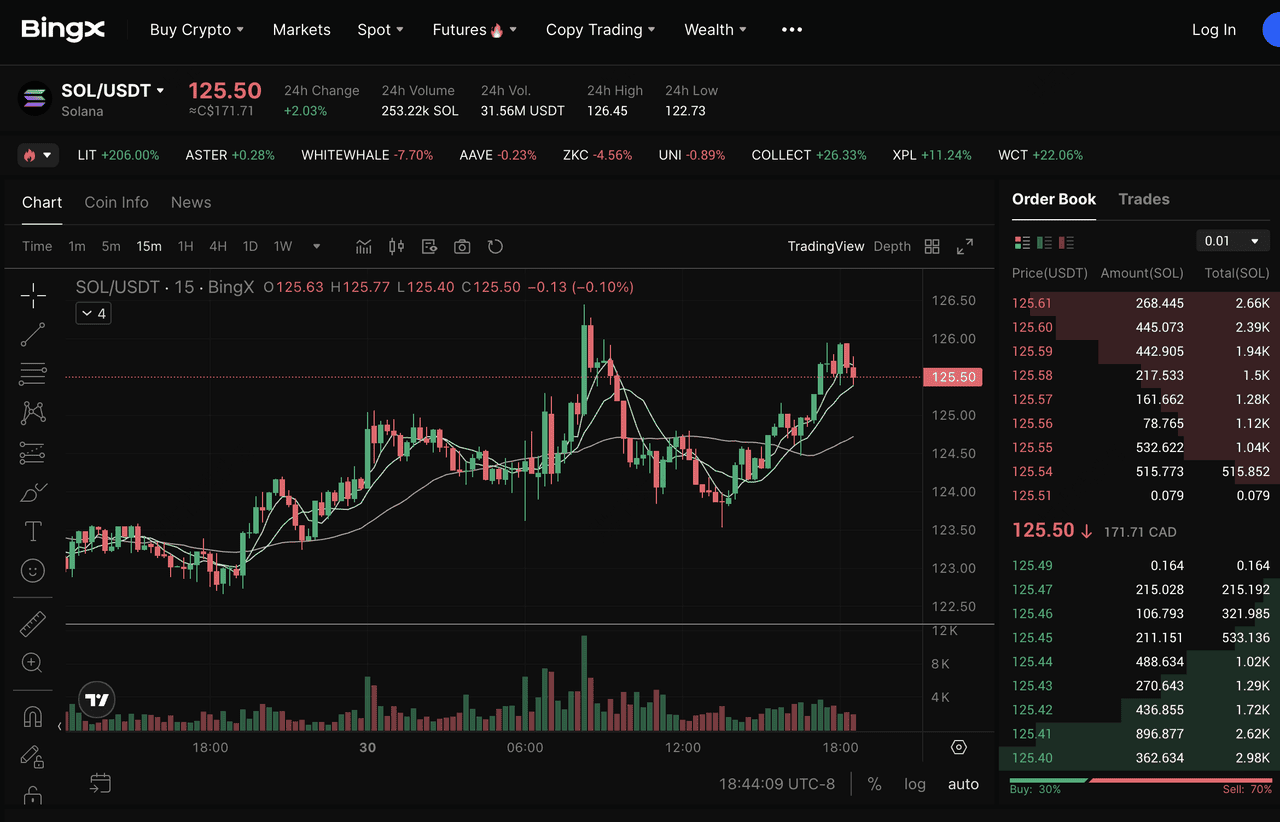Toggle logarithmic scale with log
The image size is (1280, 822).
click(x=914, y=784)
